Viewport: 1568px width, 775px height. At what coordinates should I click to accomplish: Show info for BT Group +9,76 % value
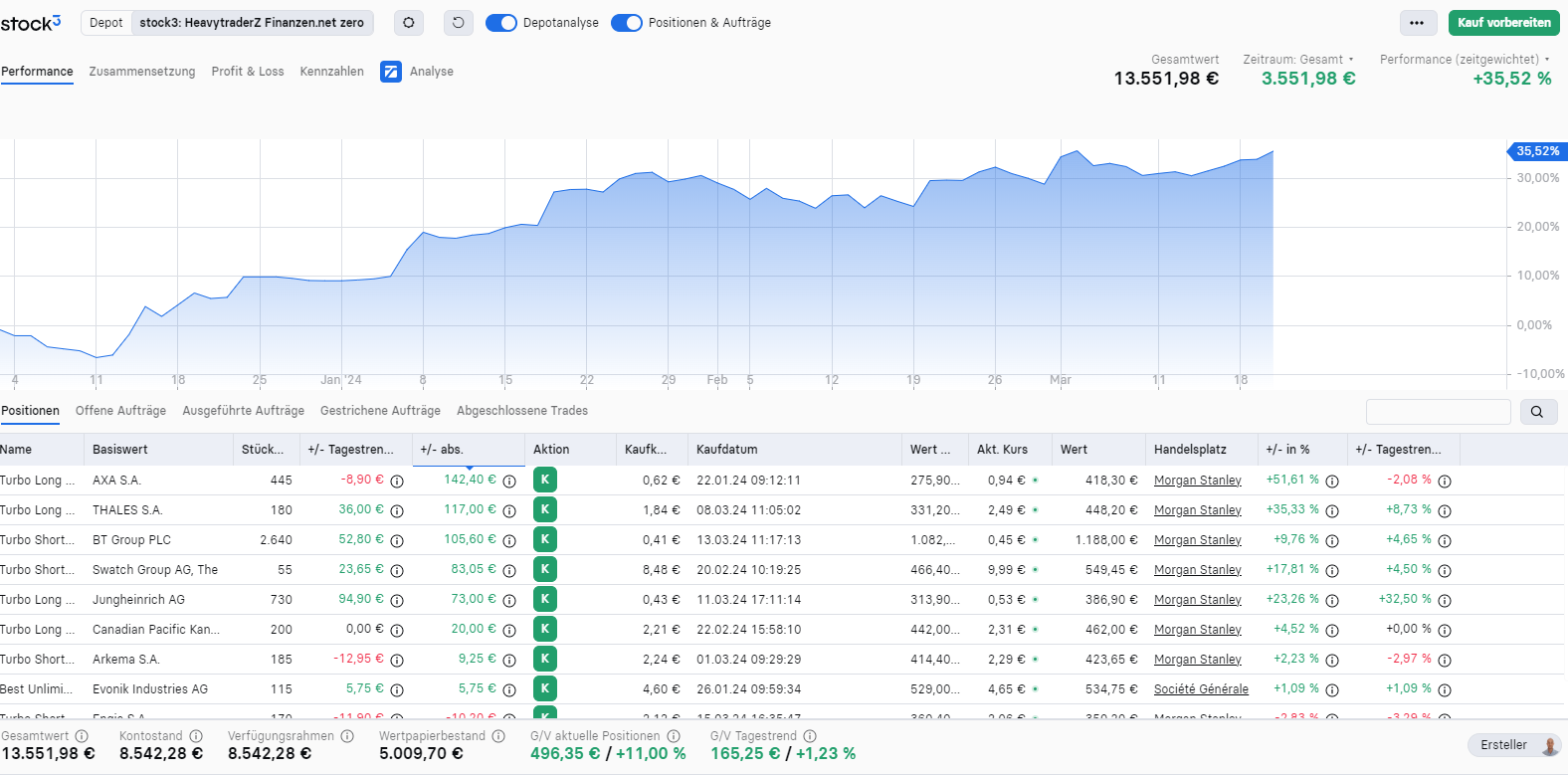1332,540
